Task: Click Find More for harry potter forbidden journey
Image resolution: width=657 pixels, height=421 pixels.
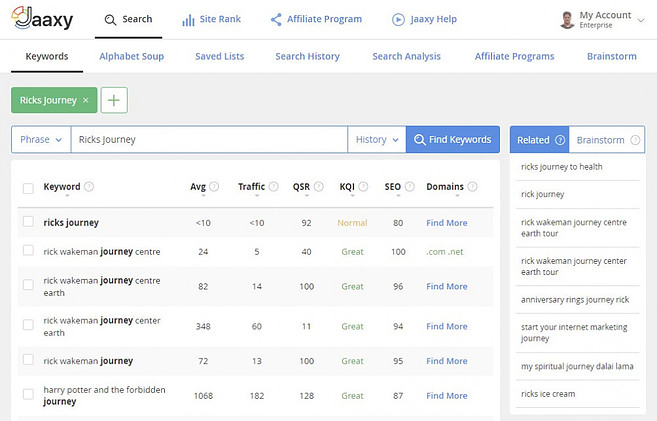Action: 447,396
